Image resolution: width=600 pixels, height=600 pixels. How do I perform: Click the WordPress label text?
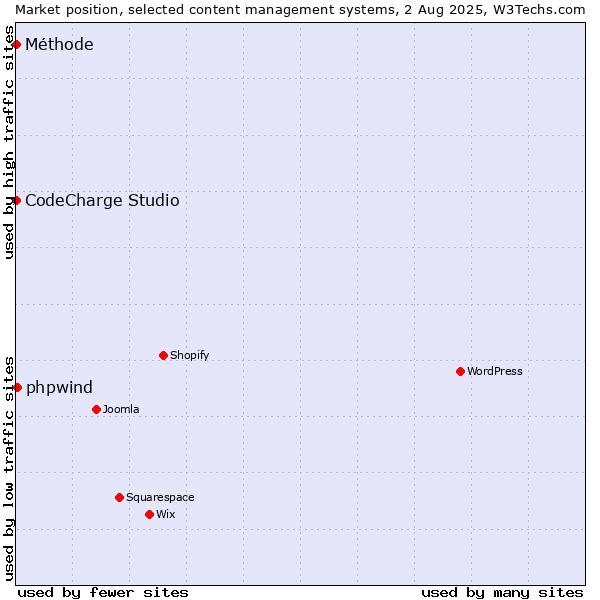(x=494, y=371)
